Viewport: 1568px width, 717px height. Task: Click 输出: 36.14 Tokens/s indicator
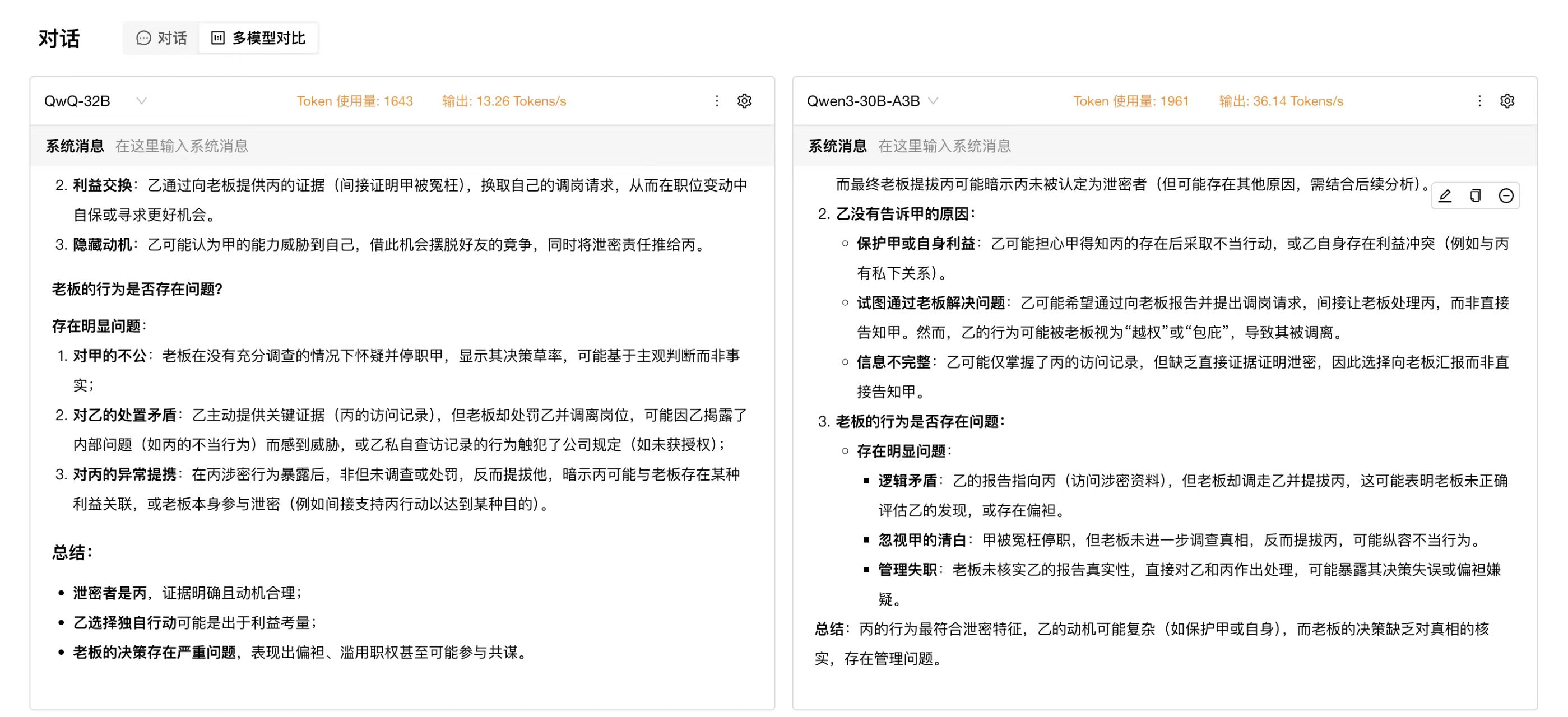click(x=1281, y=101)
